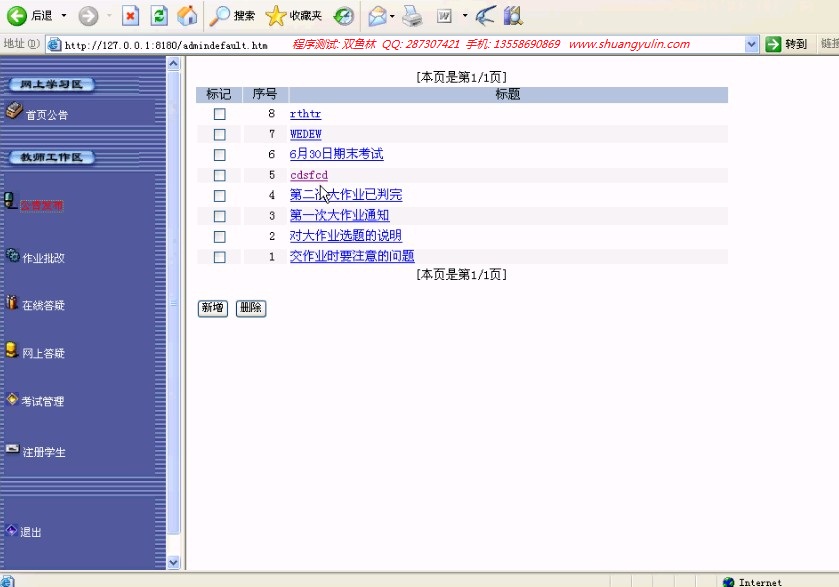Click the 标题 column header

click(508, 94)
